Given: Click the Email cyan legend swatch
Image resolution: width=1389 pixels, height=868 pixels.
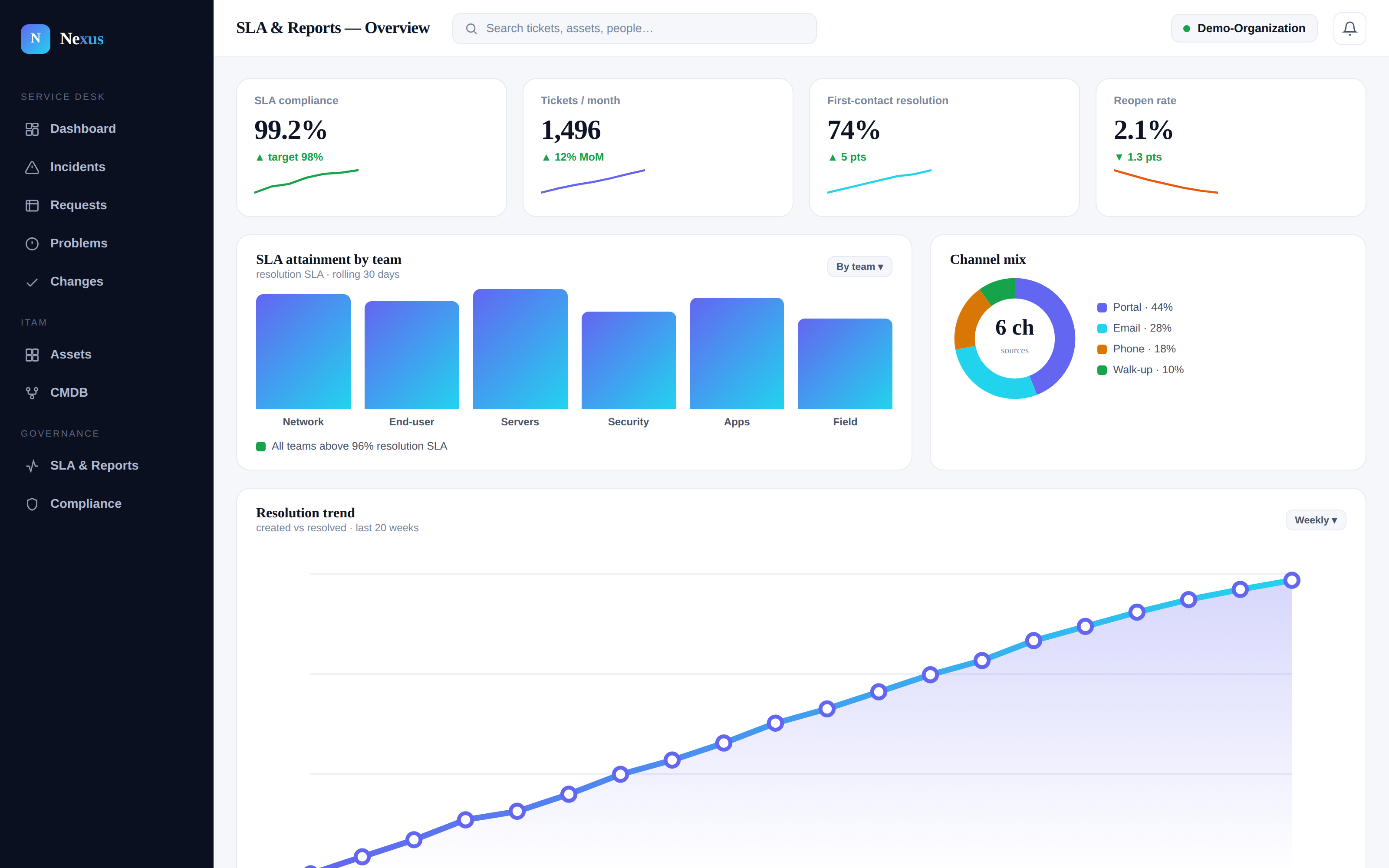Looking at the screenshot, I should point(1102,329).
